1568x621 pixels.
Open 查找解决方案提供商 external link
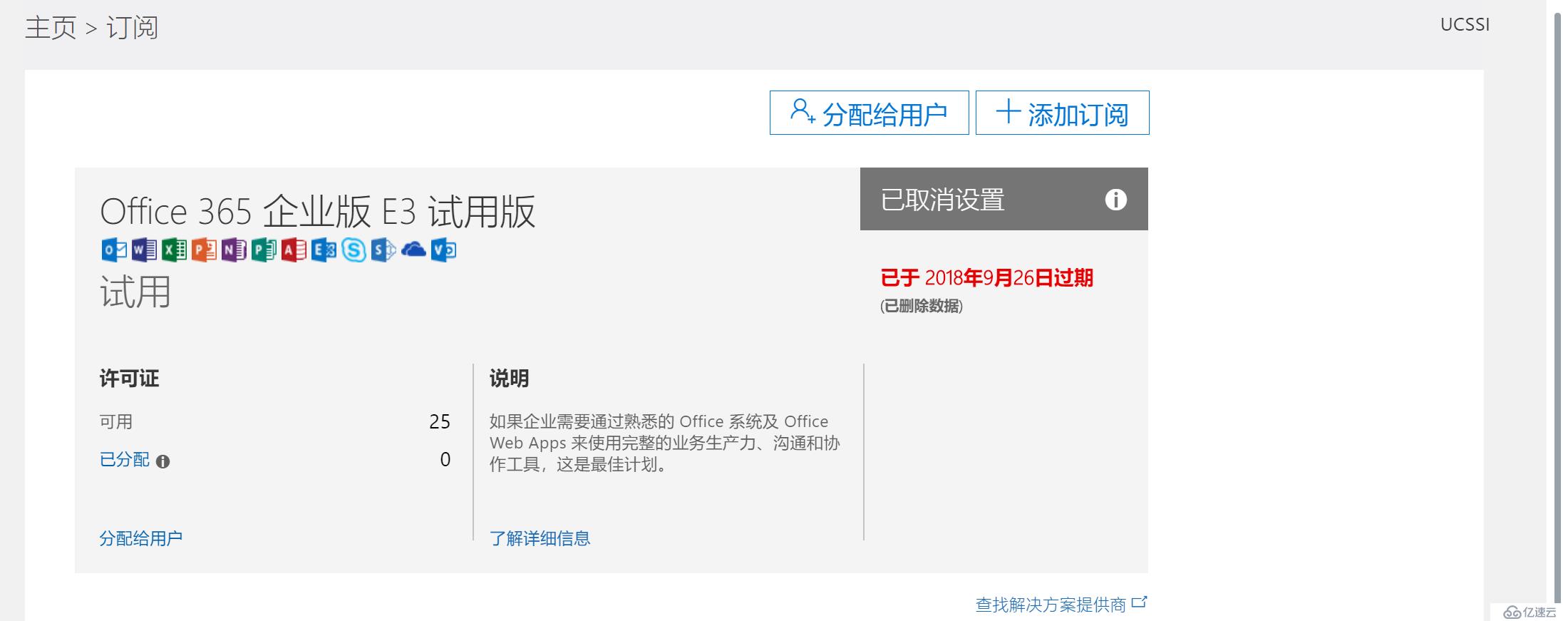(1061, 605)
